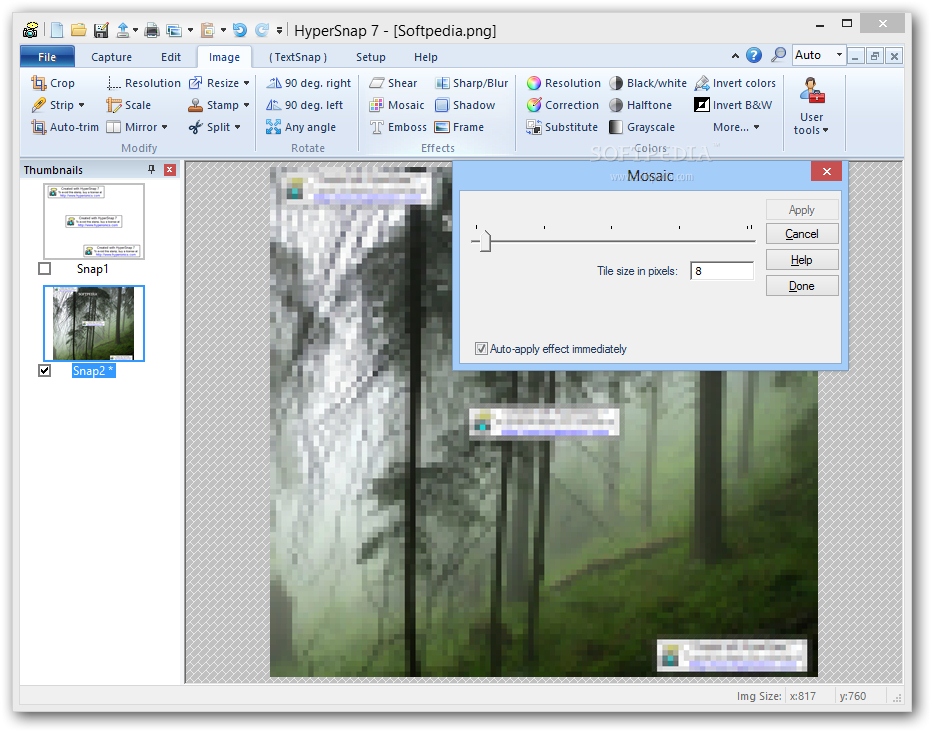Apply Halftone color effect
This screenshot has height=732, width=932.
[641, 105]
